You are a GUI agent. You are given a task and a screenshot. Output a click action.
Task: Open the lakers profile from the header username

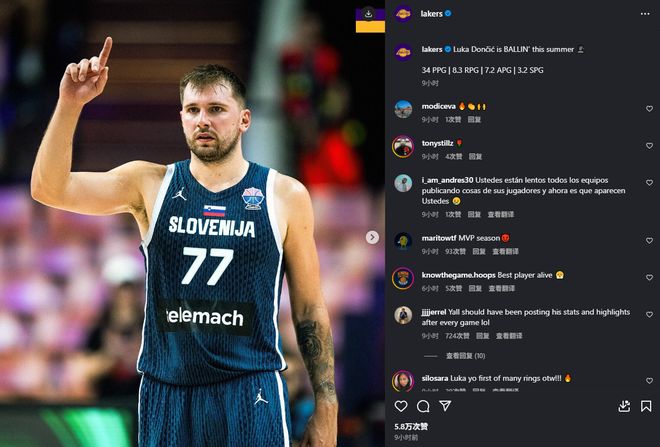point(431,13)
